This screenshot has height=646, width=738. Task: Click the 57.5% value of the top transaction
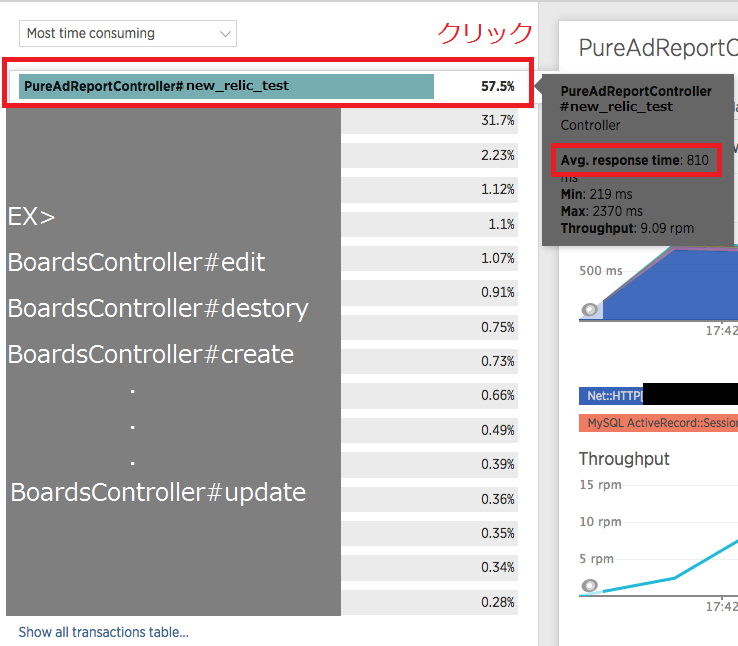(x=497, y=86)
